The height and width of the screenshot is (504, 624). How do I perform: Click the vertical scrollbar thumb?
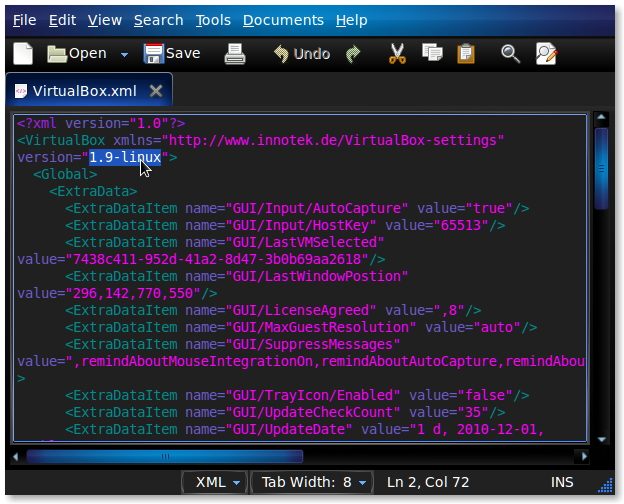click(601, 168)
